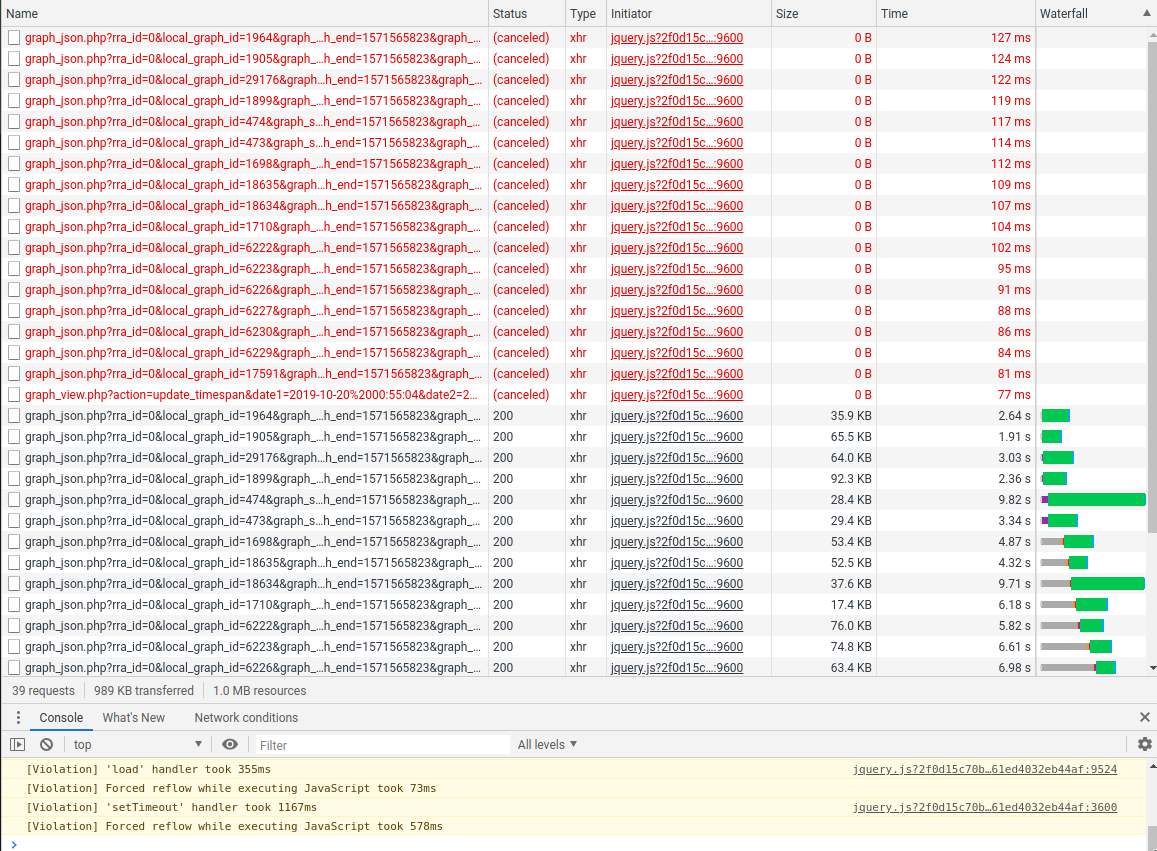Click waterfall bar of the 9.82 s request
The height and width of the screenshot is (851, 1157).
coord(1093,500)
